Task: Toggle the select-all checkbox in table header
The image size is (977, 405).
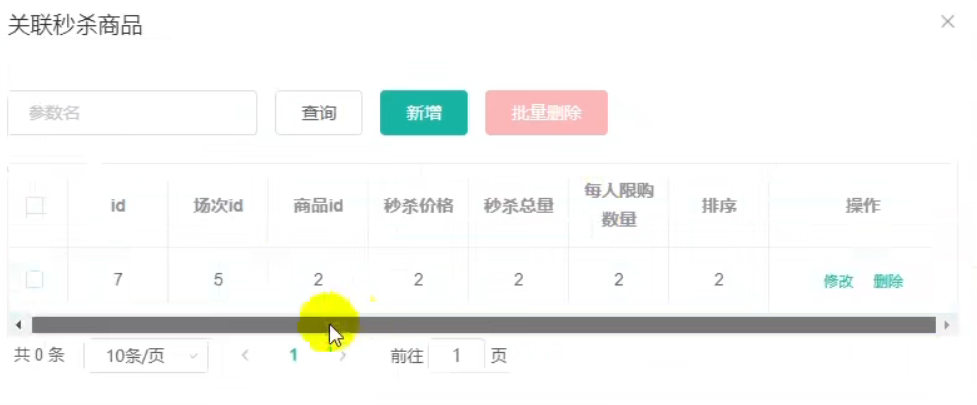Action: [x=35, y=207]
